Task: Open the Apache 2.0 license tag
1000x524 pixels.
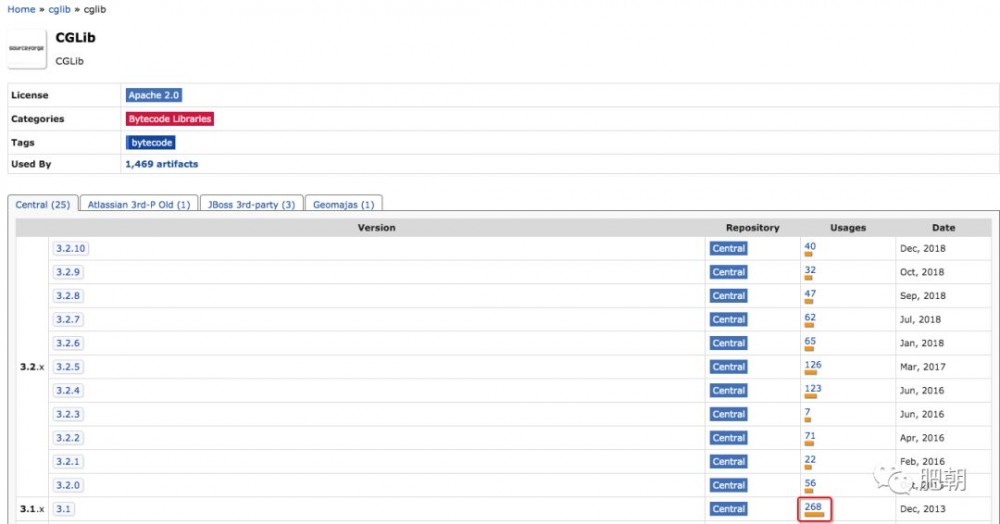Action: pos(154,95)
